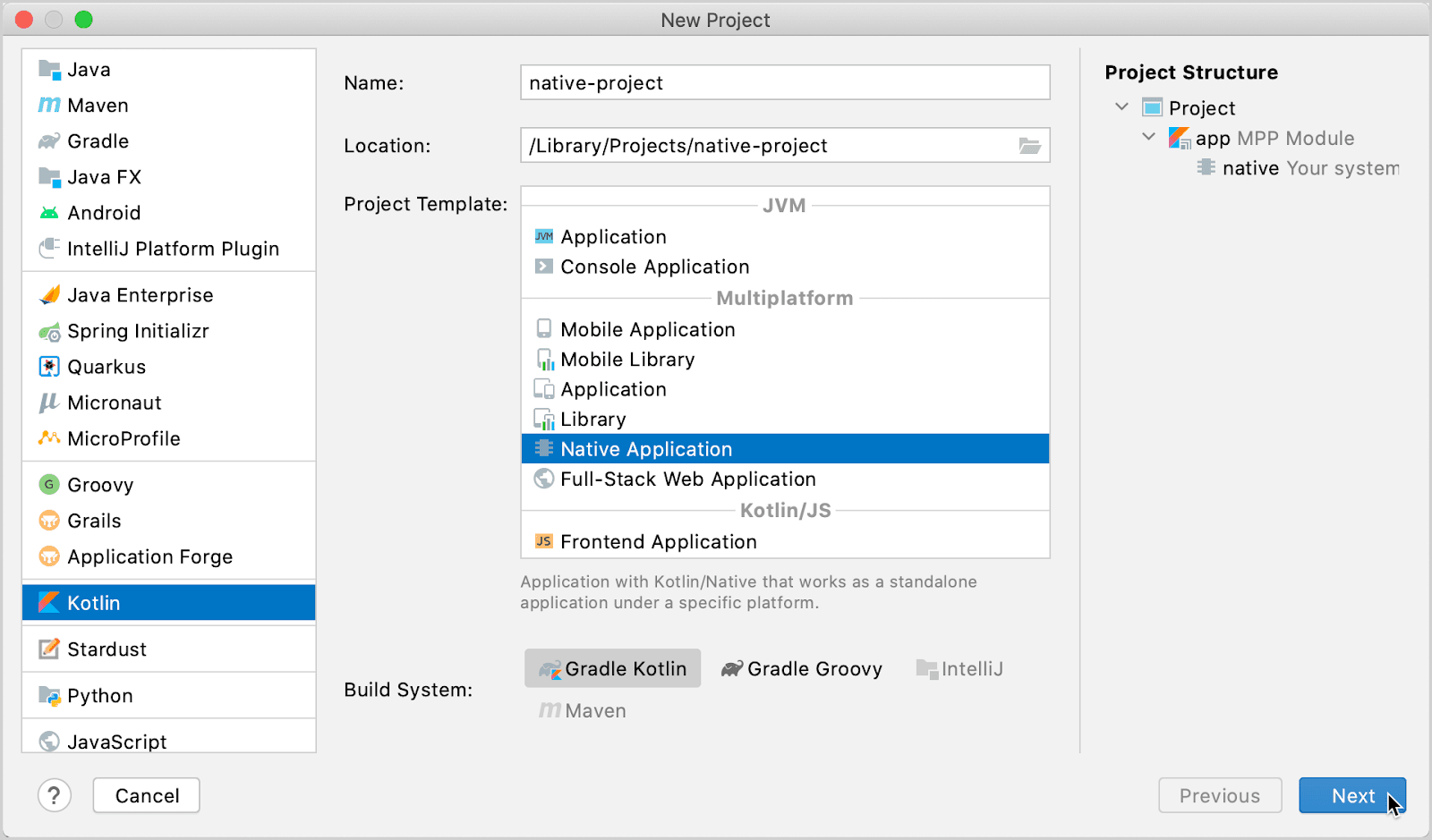This screenshot has height=840, width=1432.
Task: Choose Gradle Groovy build system
Action: (x=802, y=669)
